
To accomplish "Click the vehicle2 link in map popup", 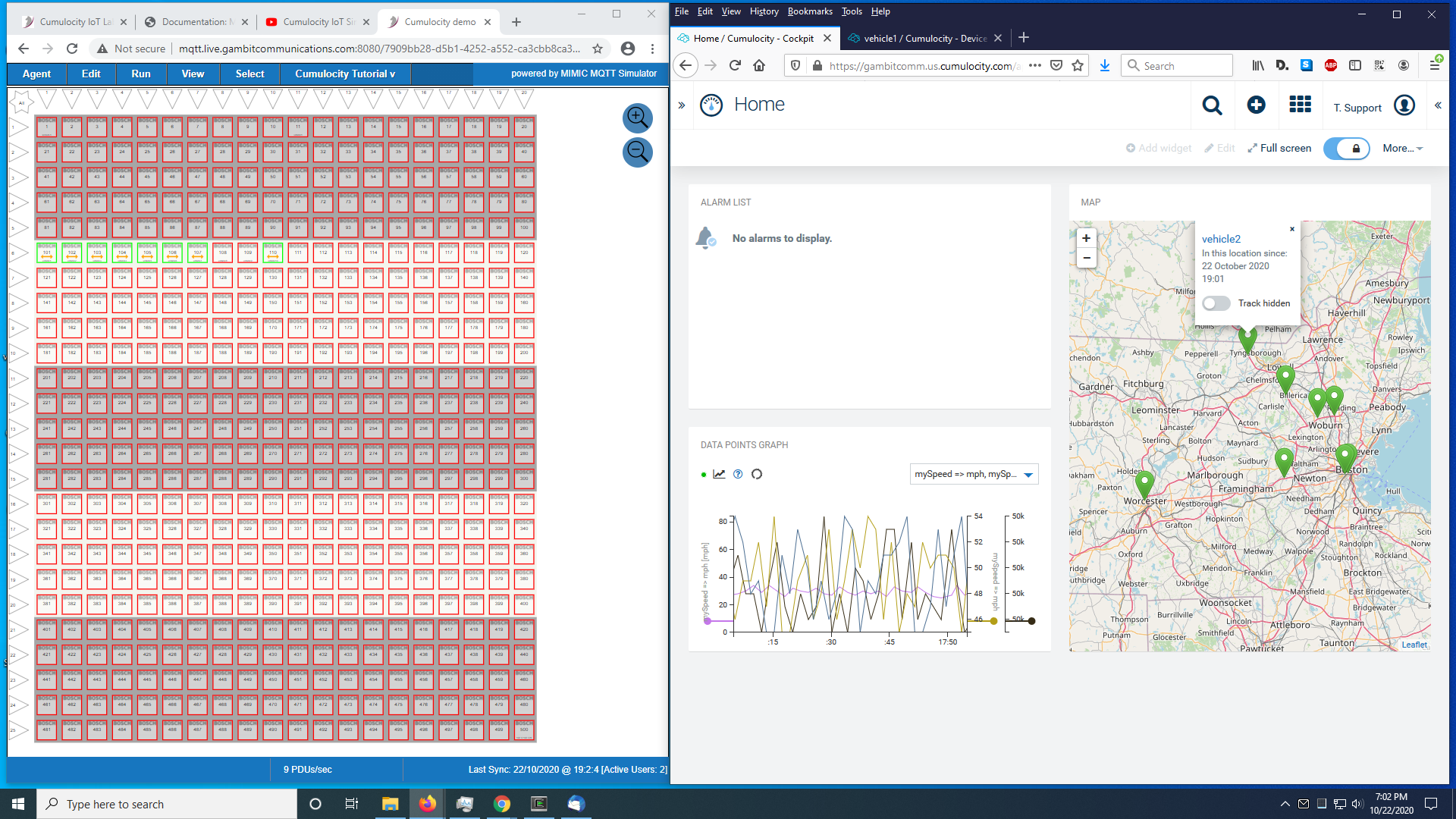I will [1221, 239].
